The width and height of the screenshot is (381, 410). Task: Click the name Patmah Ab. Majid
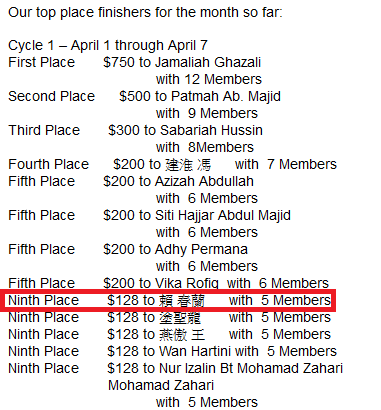[226, 96]
